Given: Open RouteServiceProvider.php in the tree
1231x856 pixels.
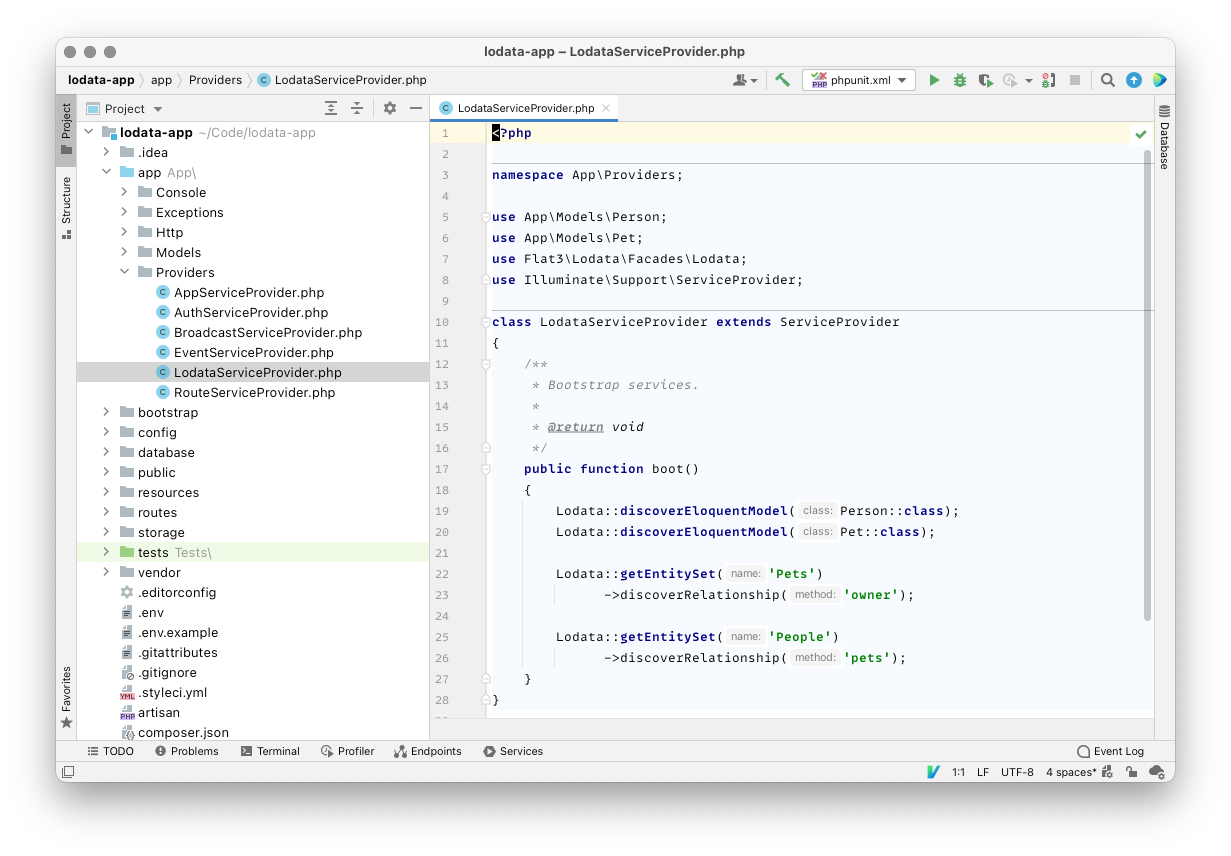Looking at the screenshot, I should click(x=254, y=392).
